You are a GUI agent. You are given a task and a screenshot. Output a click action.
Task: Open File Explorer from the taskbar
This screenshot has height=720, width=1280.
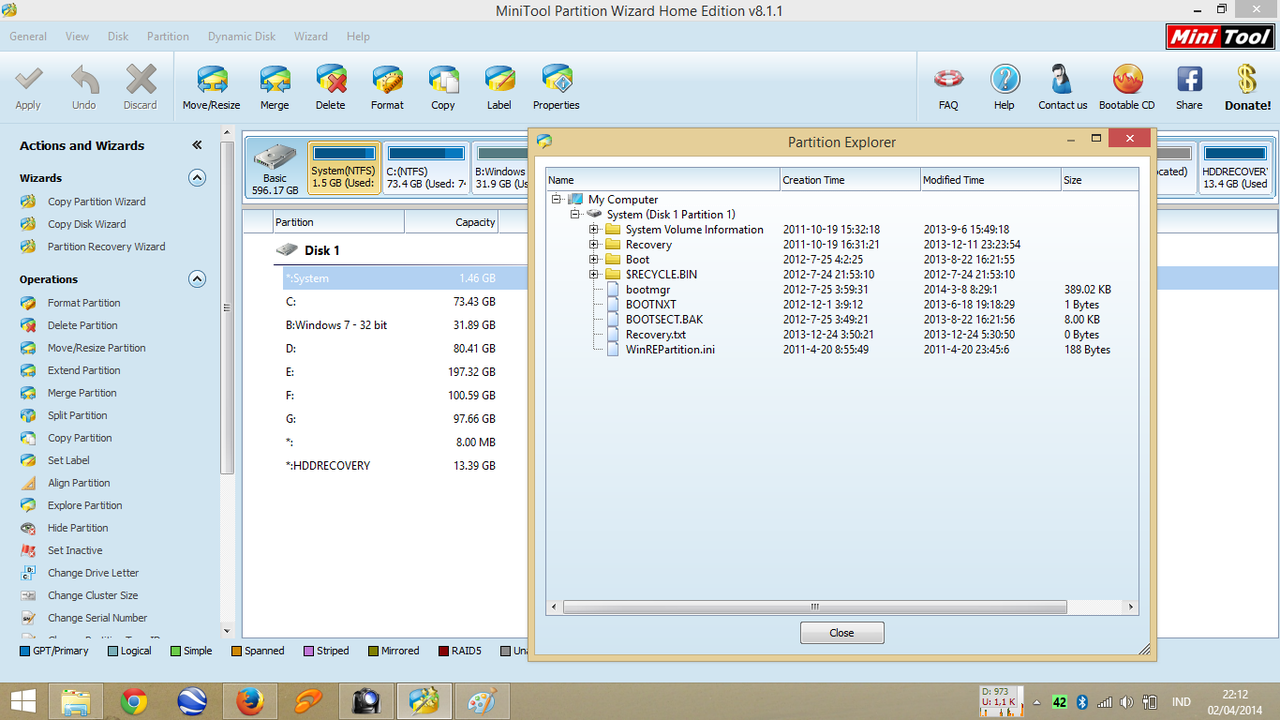click(x=76, y=700)
